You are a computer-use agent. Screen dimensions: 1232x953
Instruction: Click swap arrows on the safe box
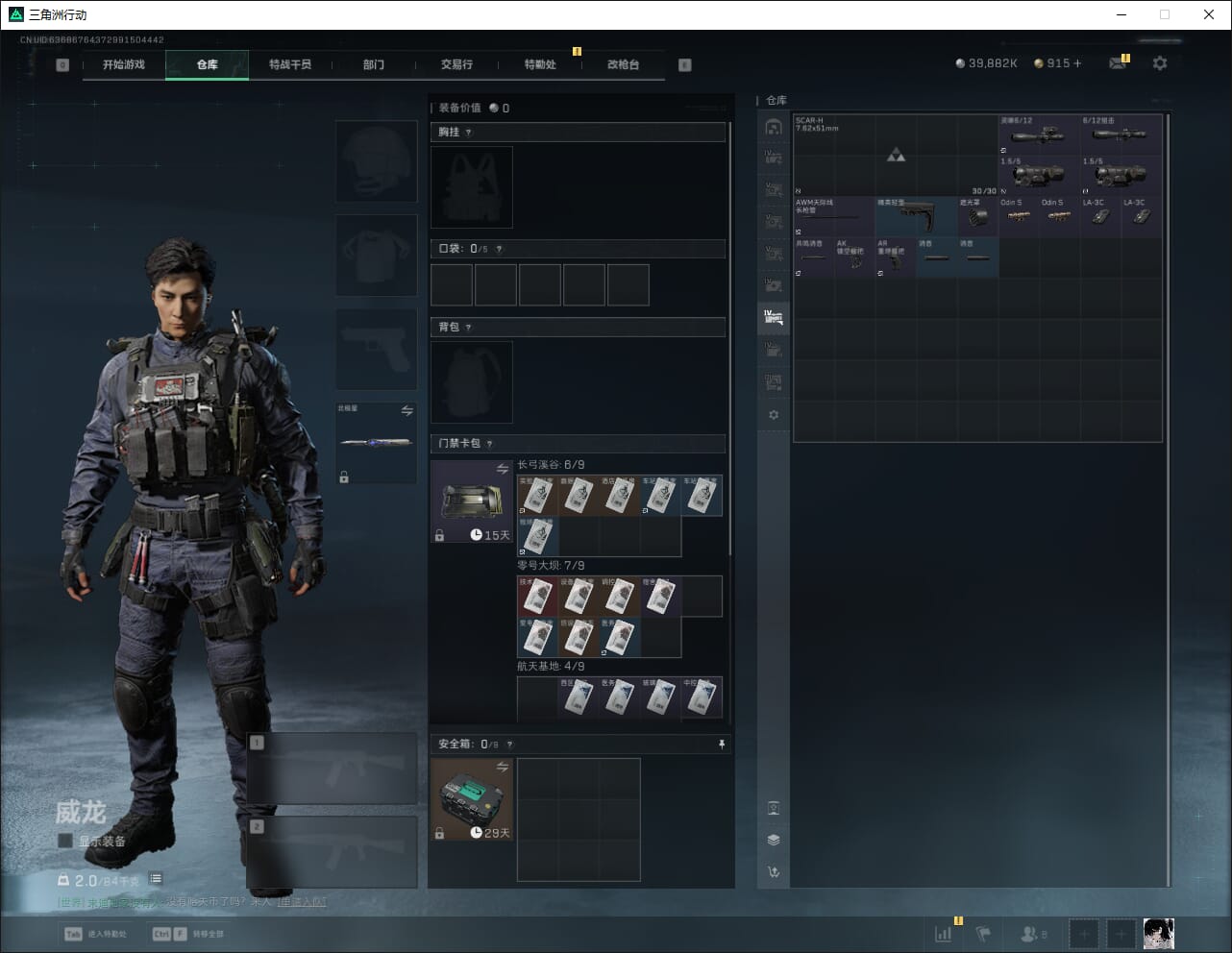click(502, 767)
